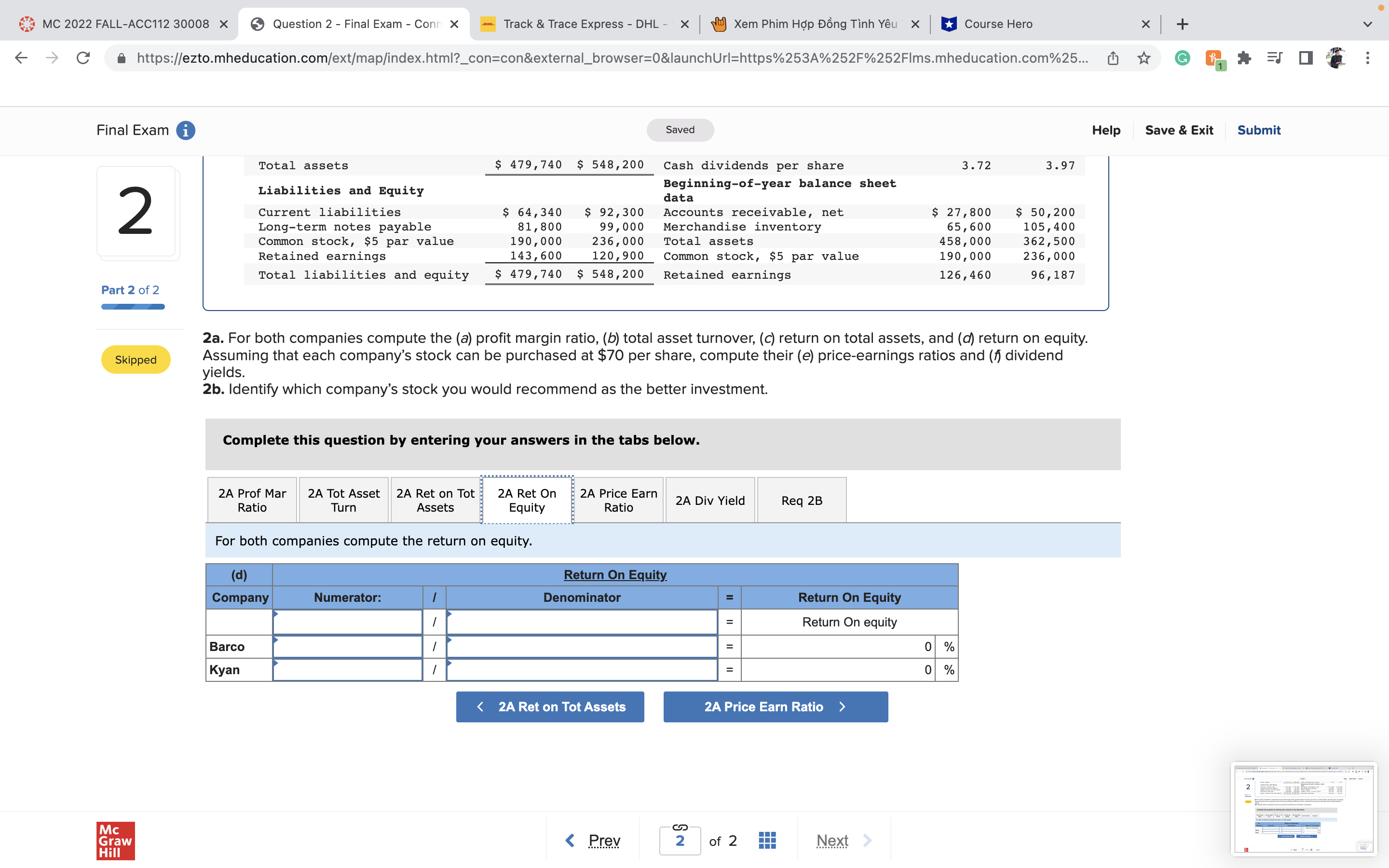Click Save & Exit
Screen dimensions: 1389x868
coord(1179,130)
